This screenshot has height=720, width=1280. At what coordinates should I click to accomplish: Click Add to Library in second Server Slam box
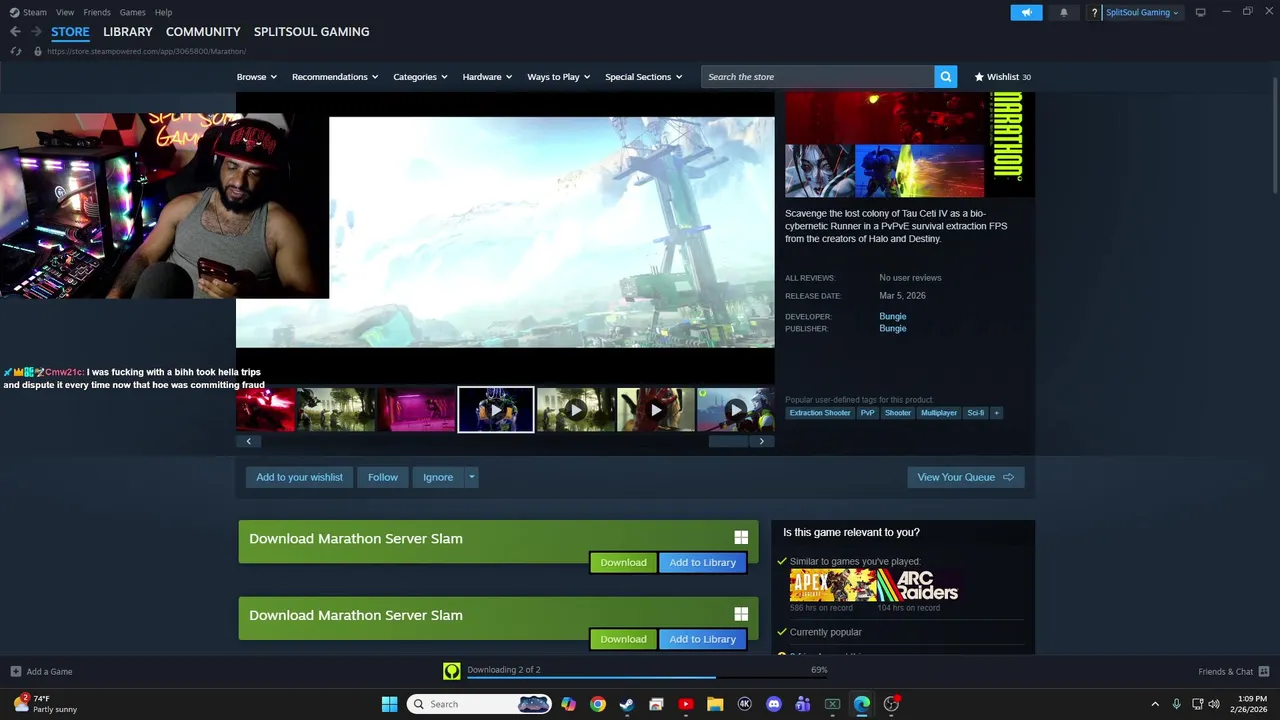(x=702, y=639)
